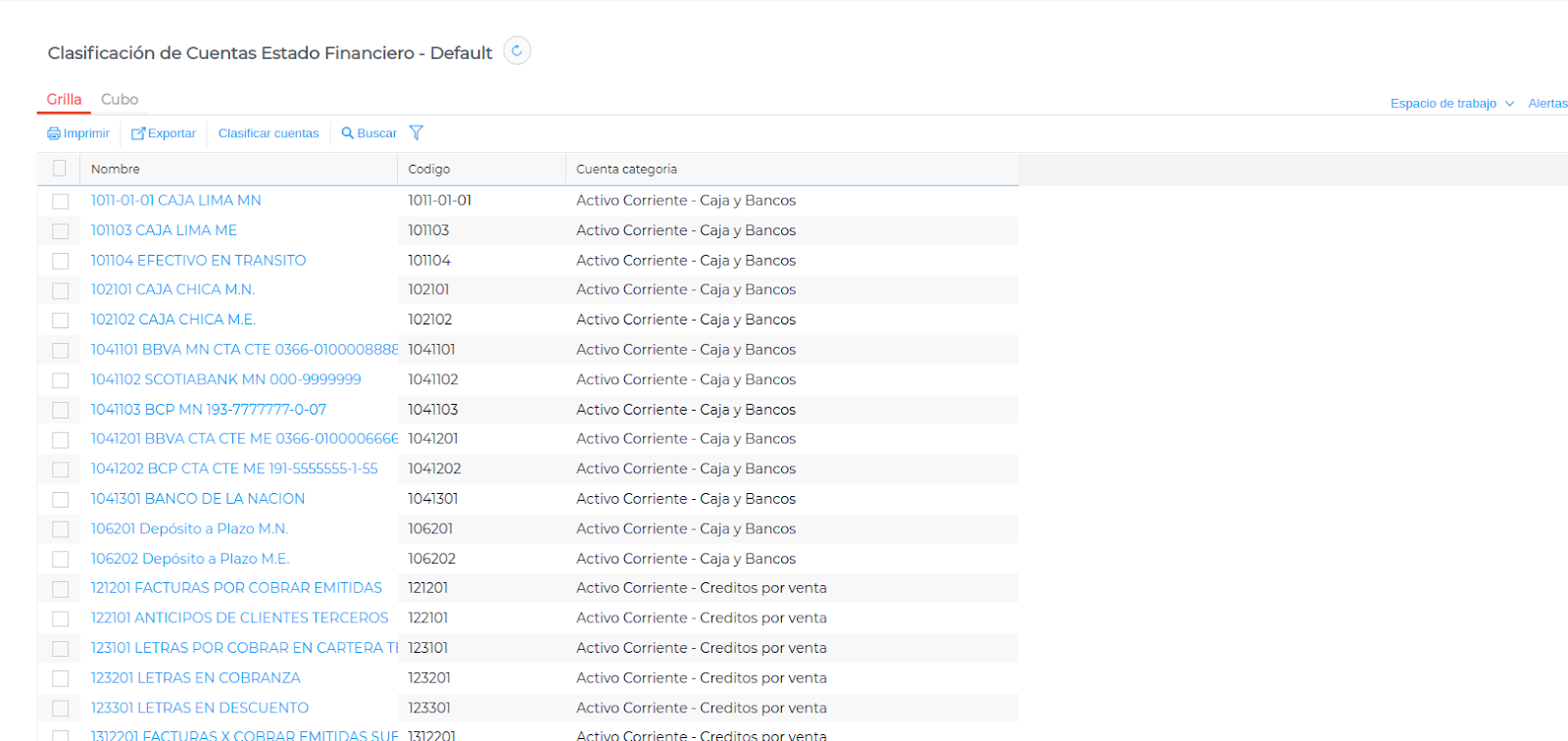Sort by the Nombre column header

click(x=116, y=169)
